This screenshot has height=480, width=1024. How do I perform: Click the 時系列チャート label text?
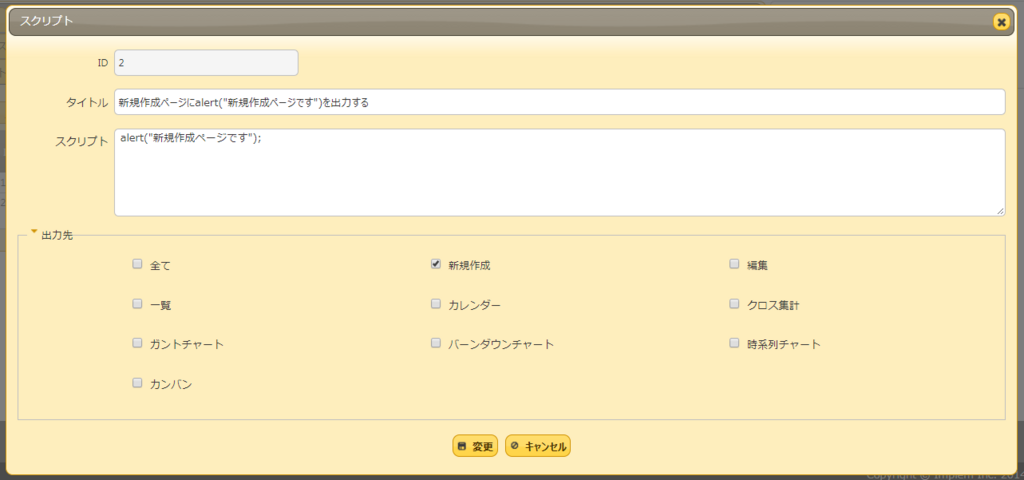784,345
